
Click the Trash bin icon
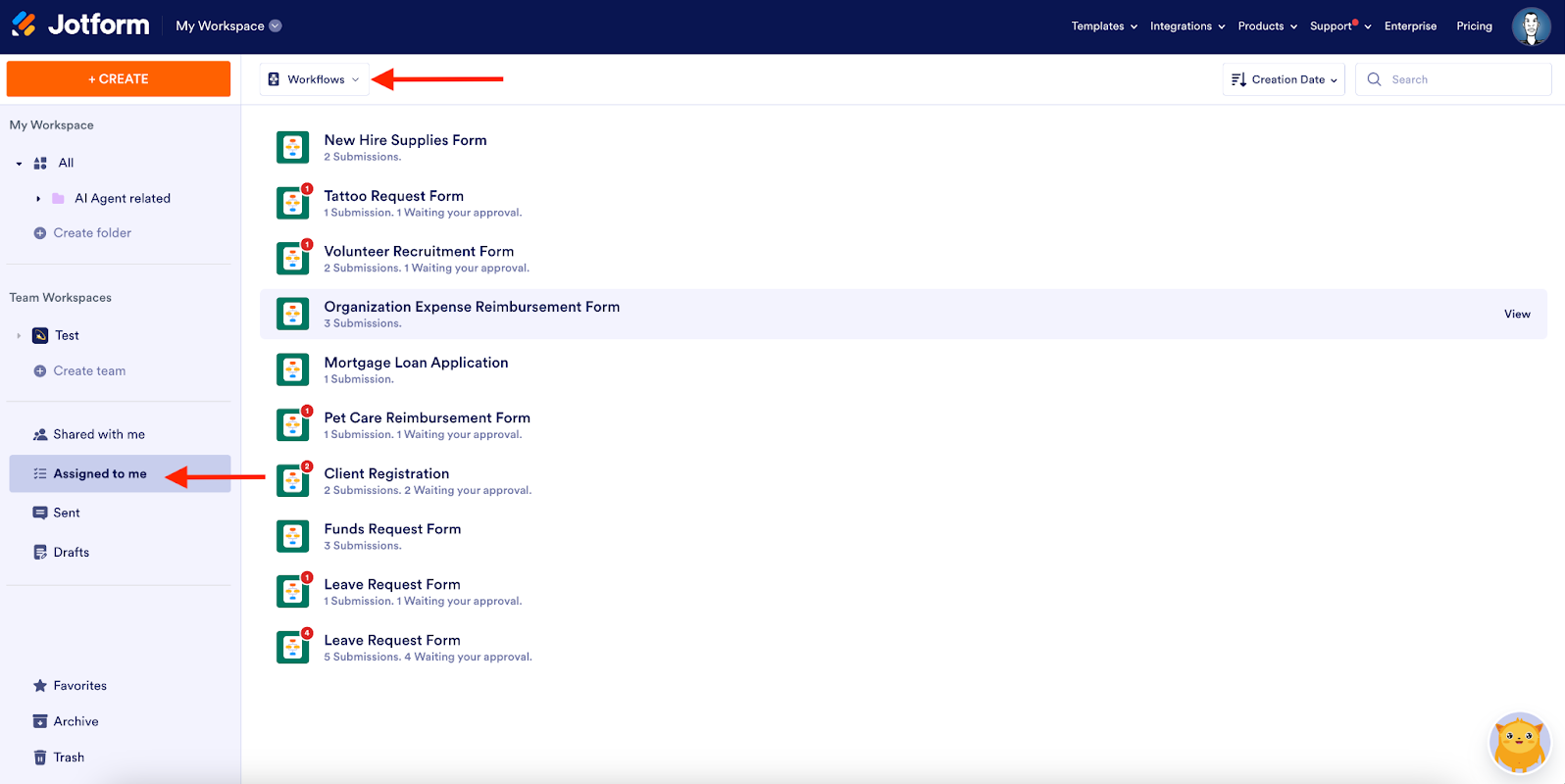tap(40, 758)
